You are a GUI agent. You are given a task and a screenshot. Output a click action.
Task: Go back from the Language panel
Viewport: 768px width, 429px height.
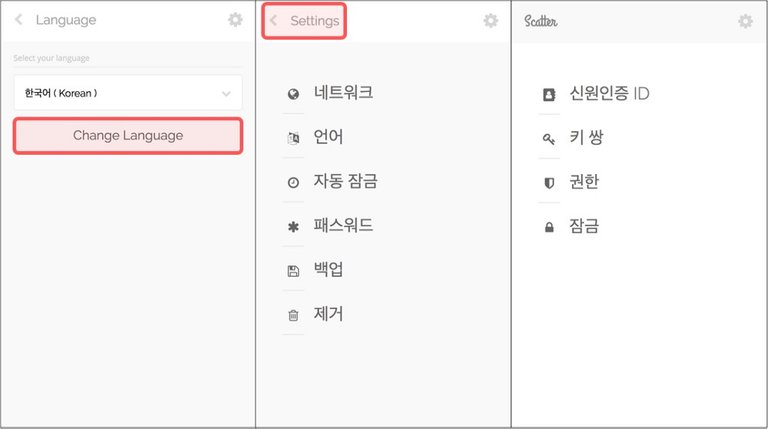tap(19, 20)
